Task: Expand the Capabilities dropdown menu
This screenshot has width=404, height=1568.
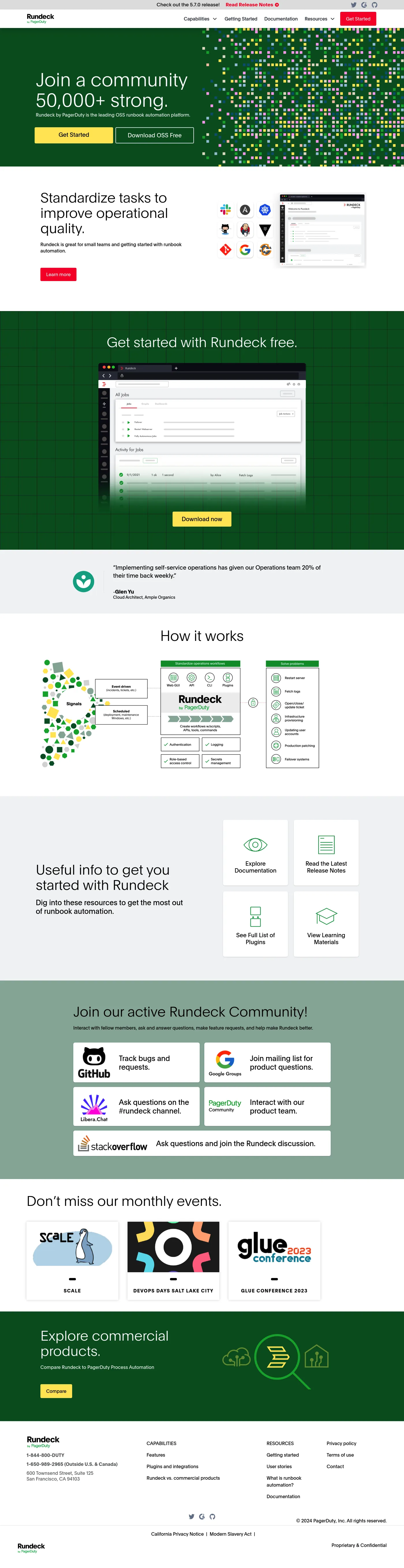Action: 200,19
